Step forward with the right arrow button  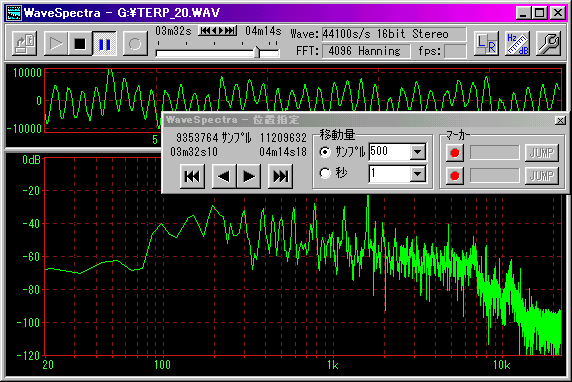click(x=249, y=176)
